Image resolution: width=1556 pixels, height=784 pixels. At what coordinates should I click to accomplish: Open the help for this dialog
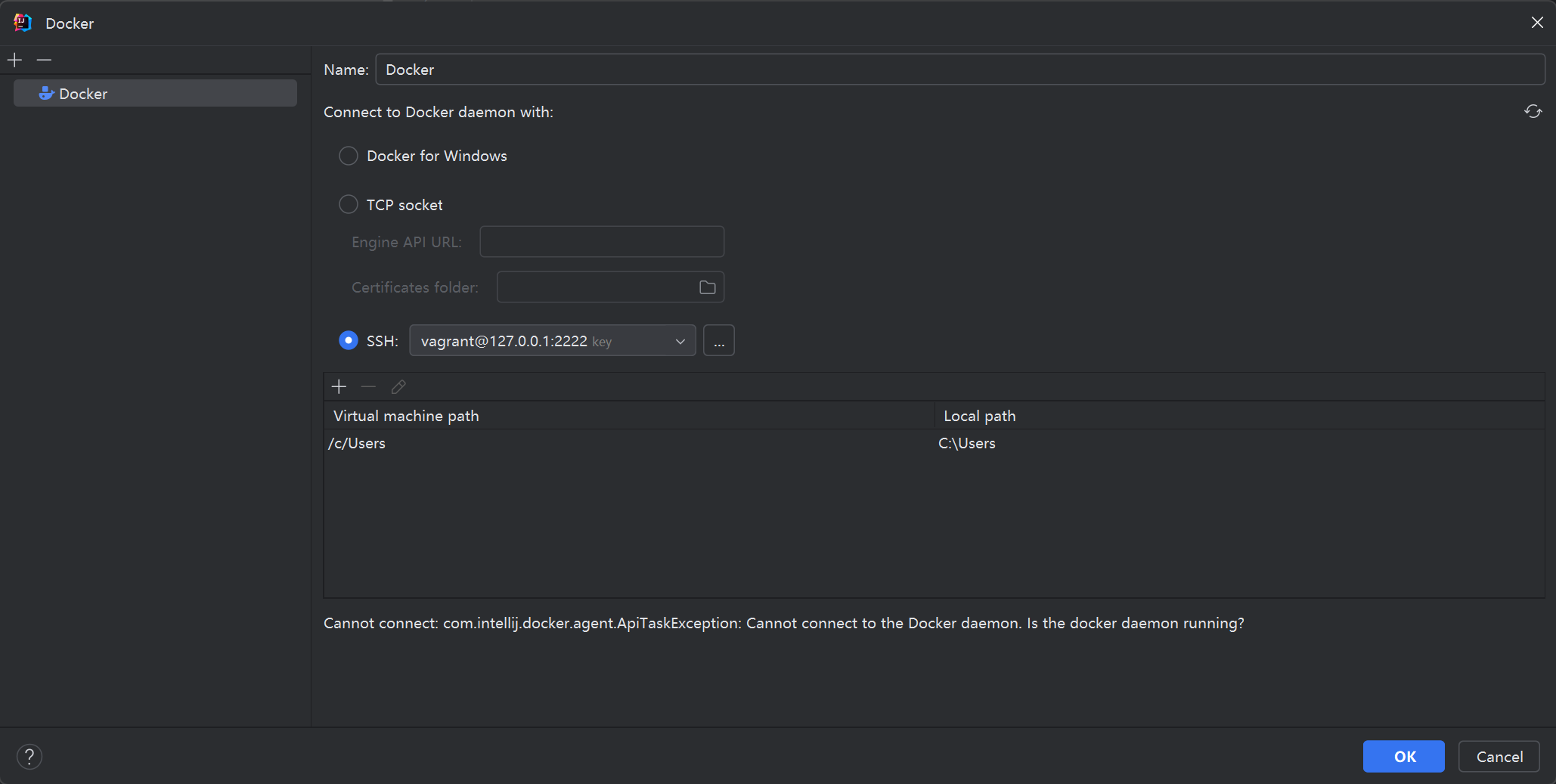coord(29,757)
